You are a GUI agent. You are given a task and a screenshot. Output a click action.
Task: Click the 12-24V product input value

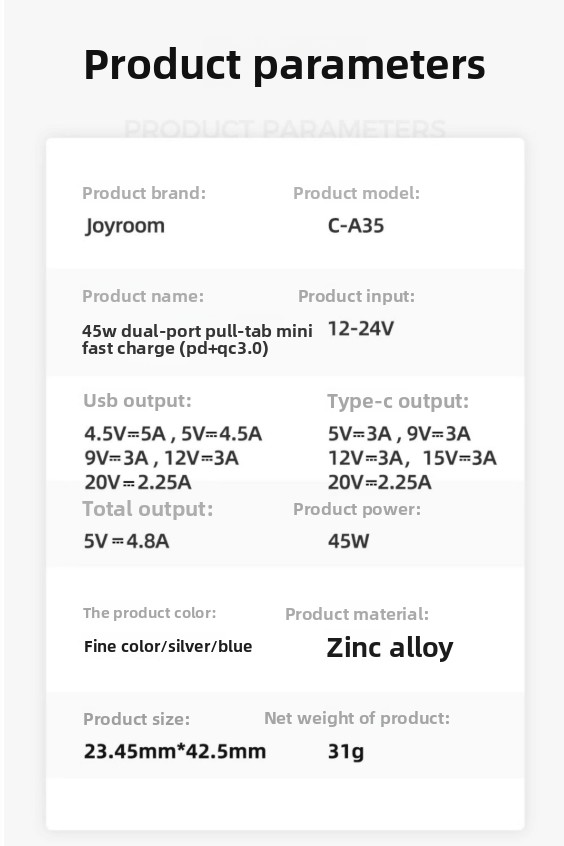click(361, 329)
